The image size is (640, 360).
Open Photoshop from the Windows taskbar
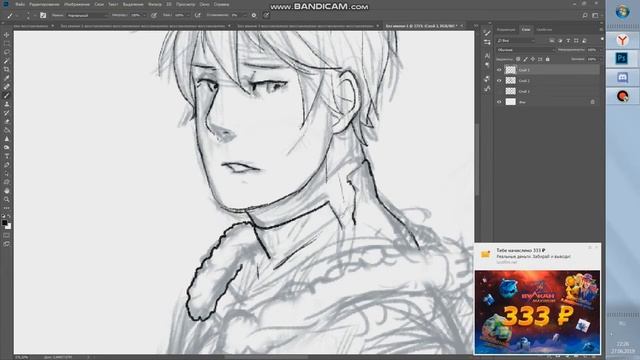(622, 58)
